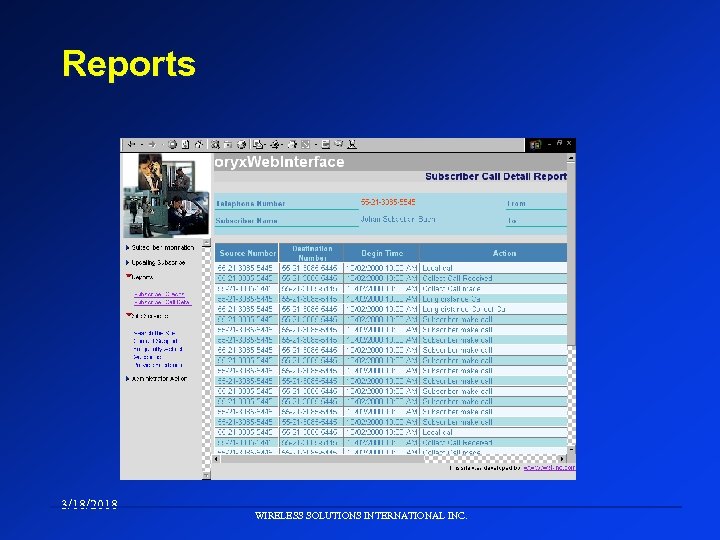Open the History globe icon
Viewport: 720px width, 540px height.
(242, 145)
